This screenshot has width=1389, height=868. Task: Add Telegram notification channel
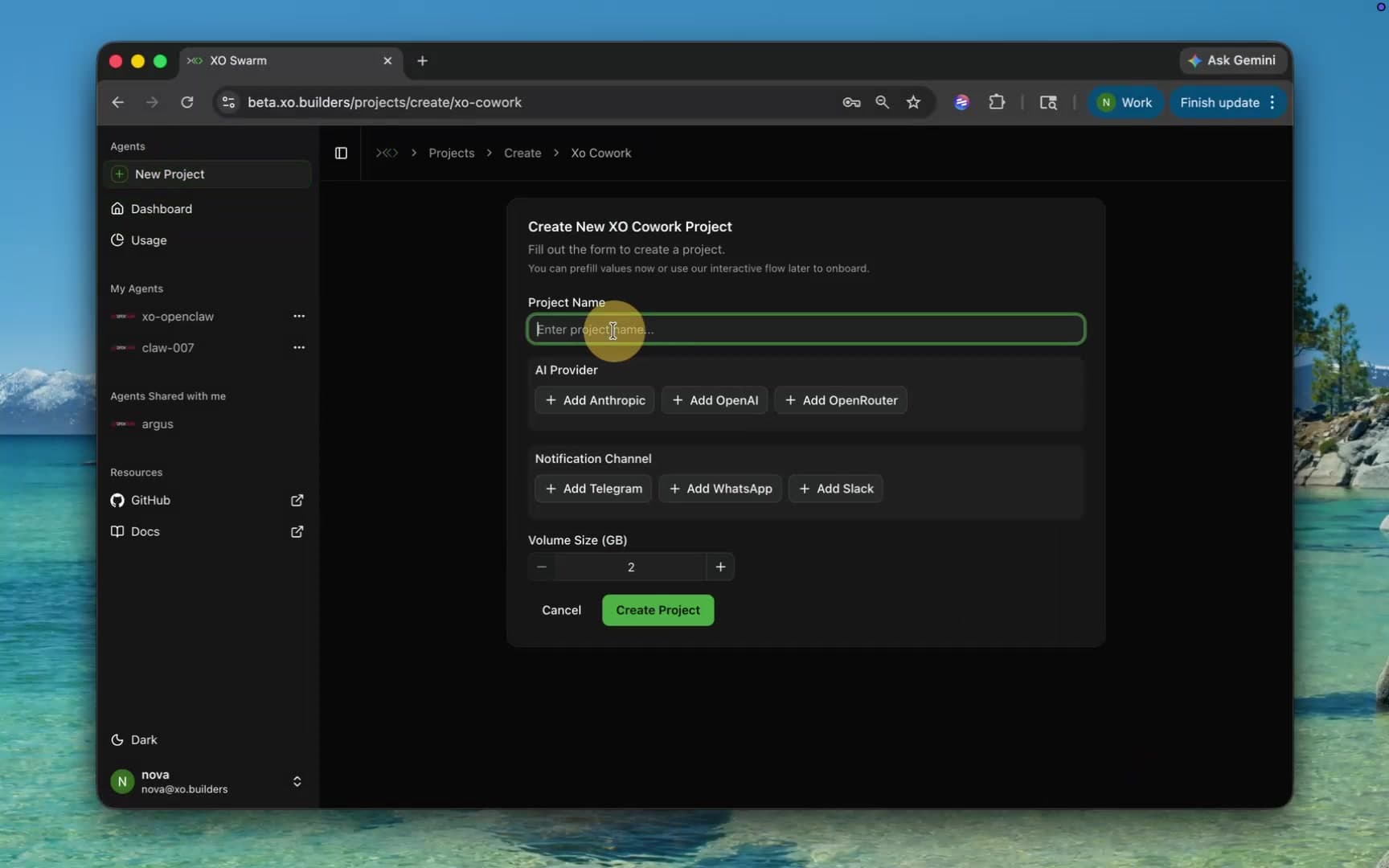pyautogui.click(x=593, y=489)
